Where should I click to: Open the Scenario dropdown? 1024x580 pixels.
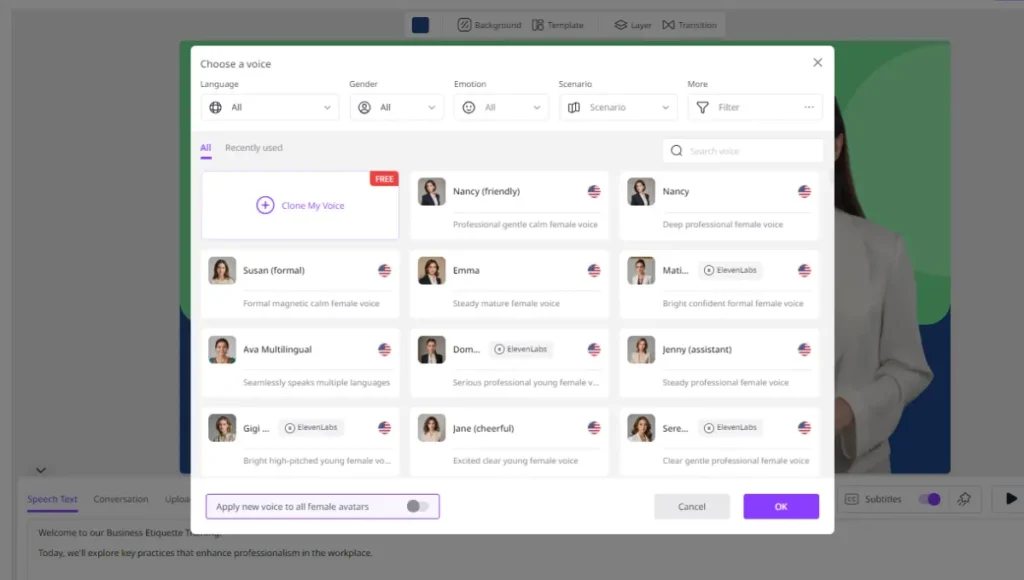click(x=618, y=107)
